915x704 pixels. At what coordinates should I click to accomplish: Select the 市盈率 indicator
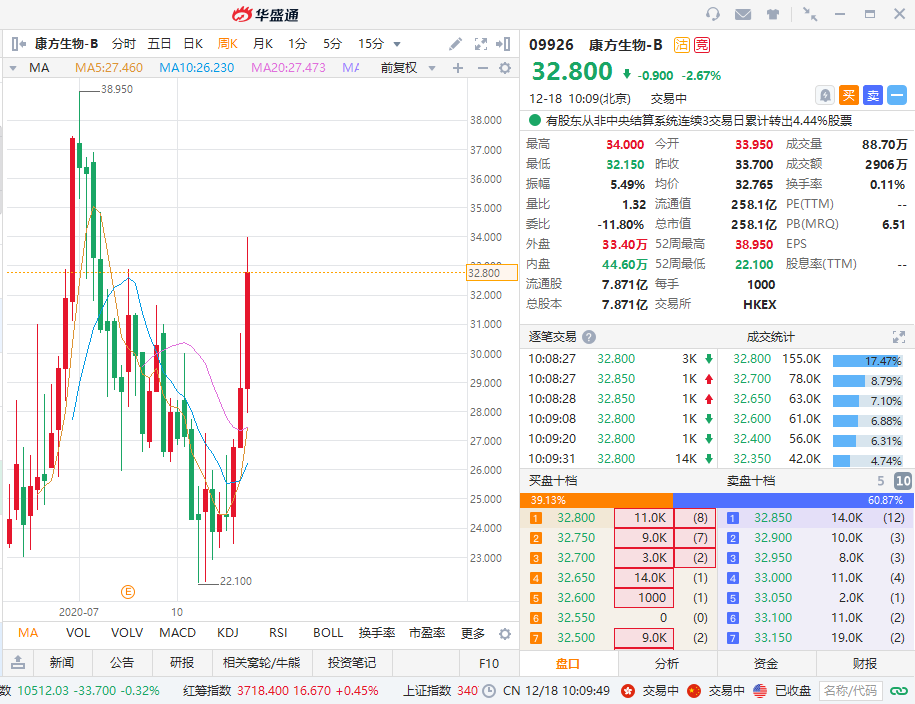tap(427, 633)
